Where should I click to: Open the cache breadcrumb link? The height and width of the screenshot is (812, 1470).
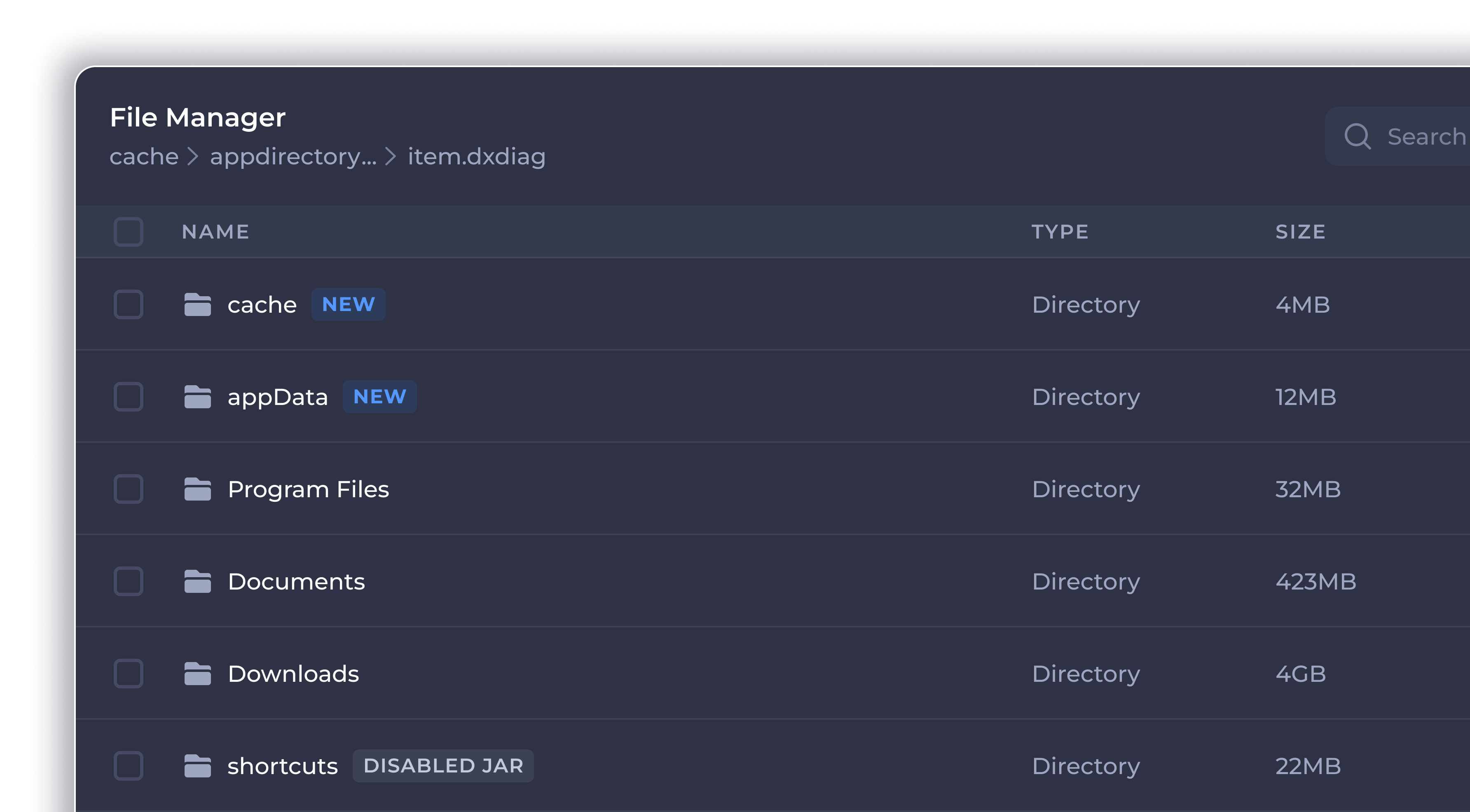pyautogui.click(x=143, y=157)
